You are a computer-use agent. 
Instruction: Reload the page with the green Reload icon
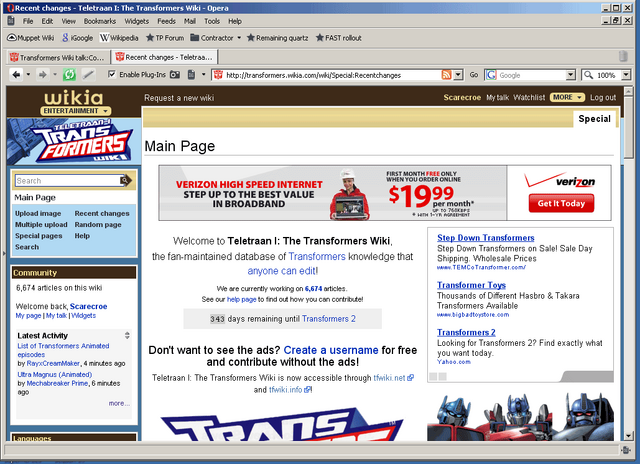(x=69, y=75)
